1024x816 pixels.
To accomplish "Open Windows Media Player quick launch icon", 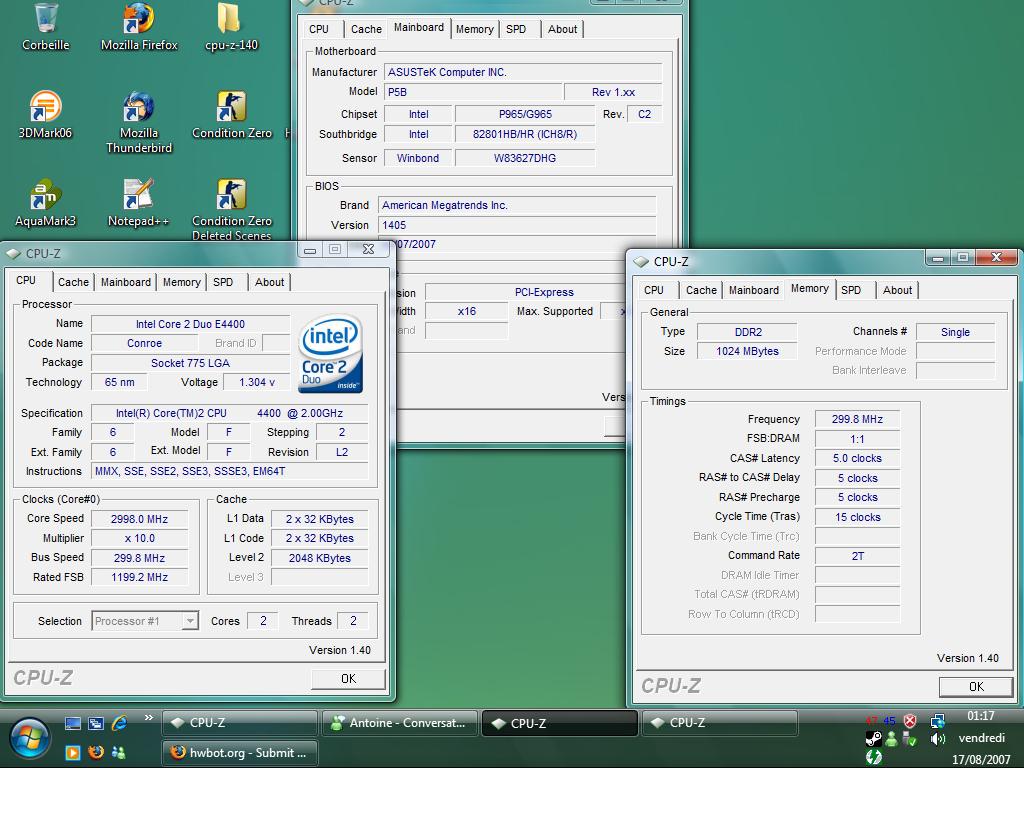I will (x=72, y=753).
